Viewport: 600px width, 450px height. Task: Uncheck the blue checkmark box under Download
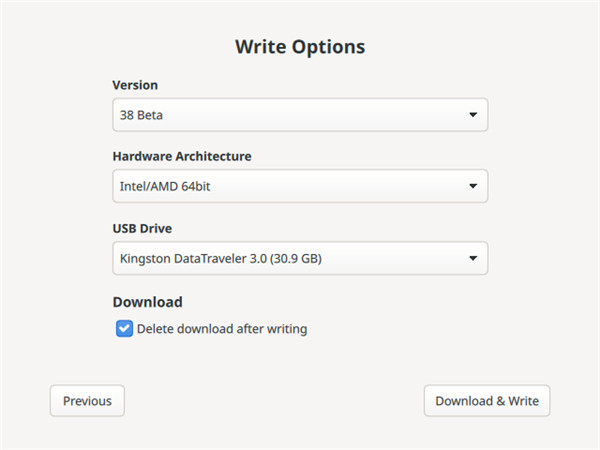click(124, 328)
